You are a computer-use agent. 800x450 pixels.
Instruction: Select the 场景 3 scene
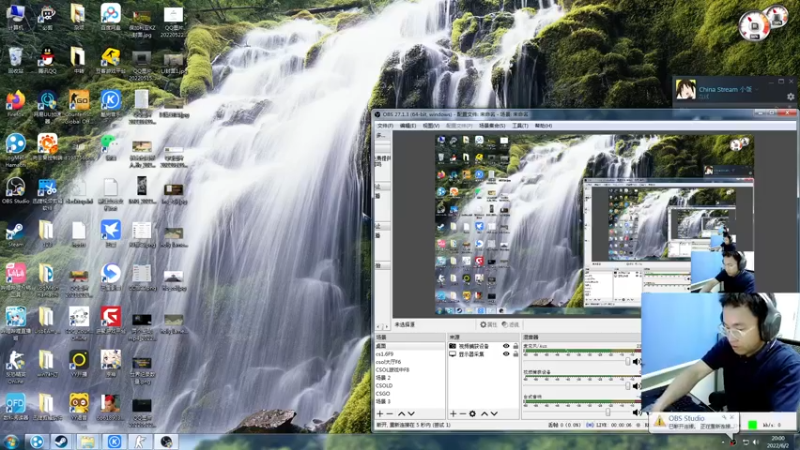pos(410,402)
